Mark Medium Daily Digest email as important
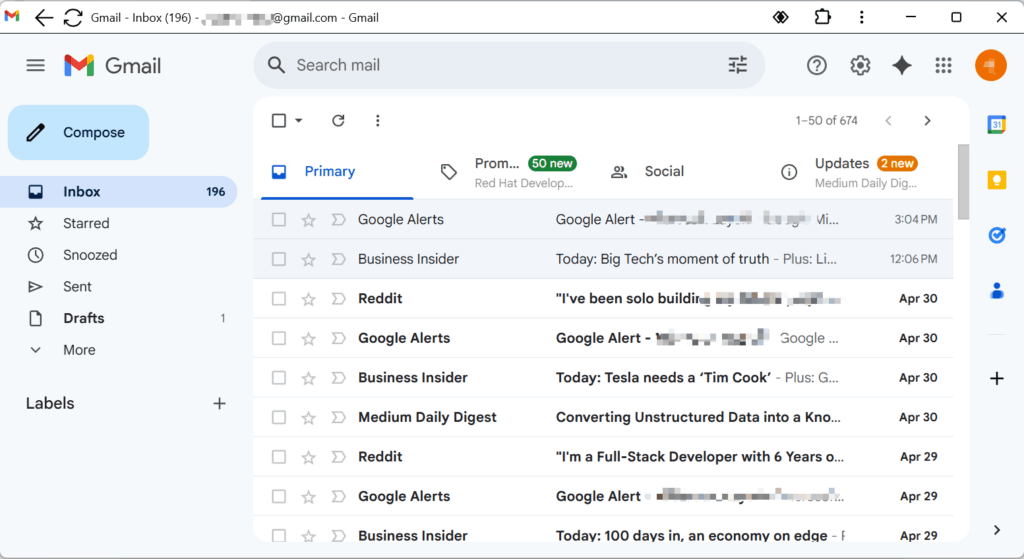The height and width of the screenshot is (559, 1024). click(x=338, y=417)
